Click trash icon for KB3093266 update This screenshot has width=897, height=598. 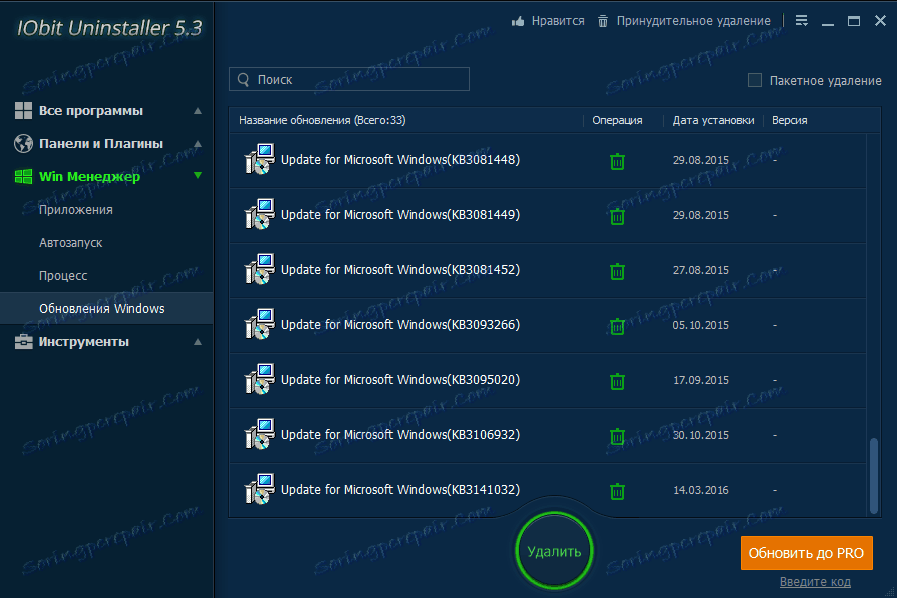pos(617,326)
